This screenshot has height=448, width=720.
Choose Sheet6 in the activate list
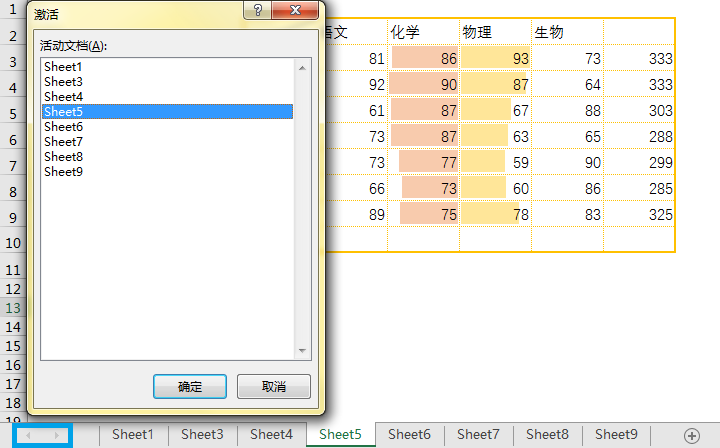pyautogui.click(x=168, y=127)
